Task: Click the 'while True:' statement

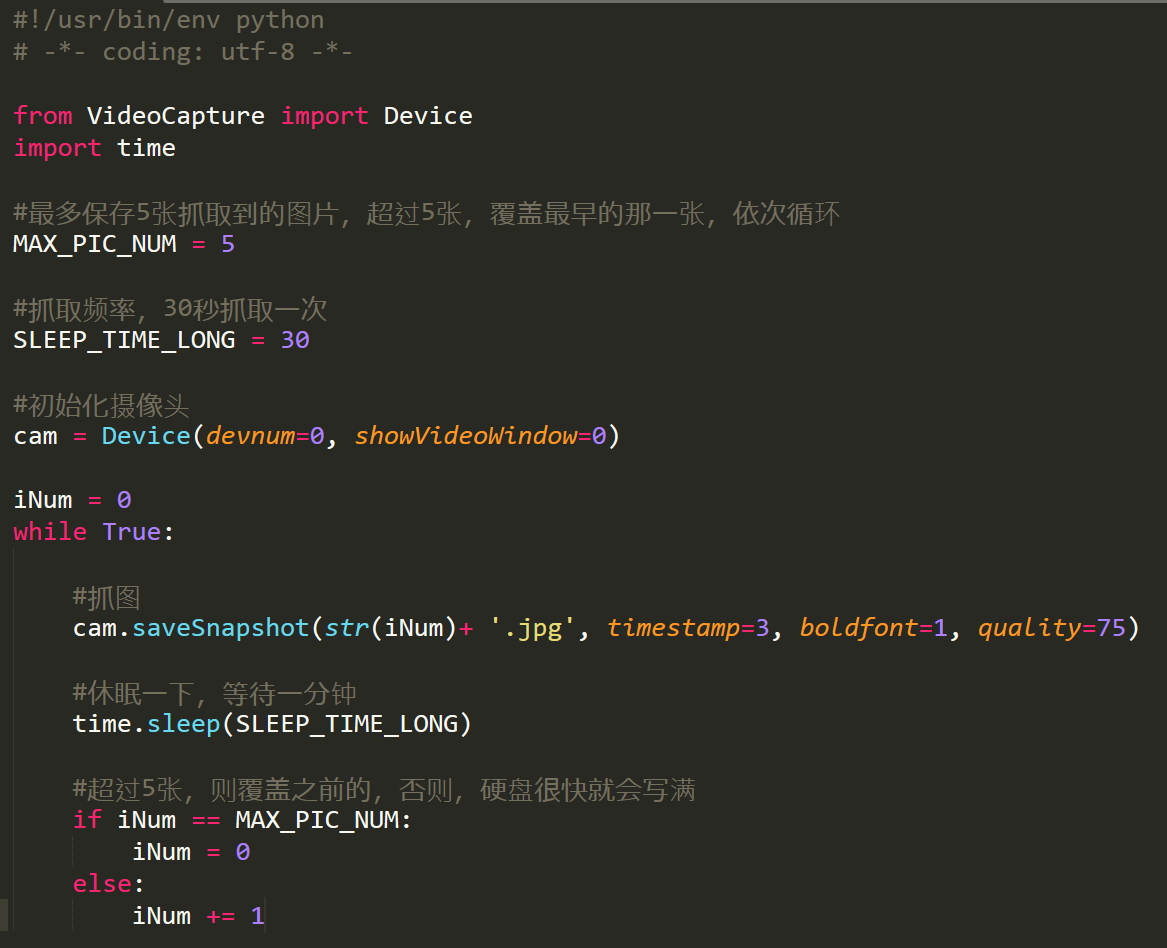Action: 94,532
